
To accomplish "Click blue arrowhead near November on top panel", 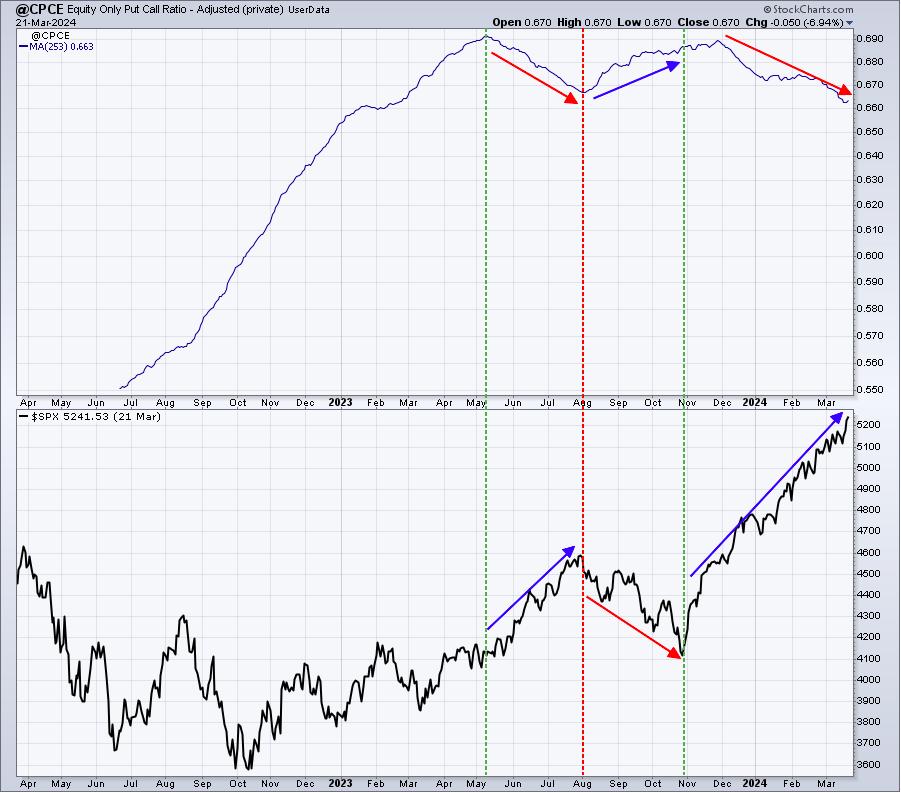I will (673, 66).
